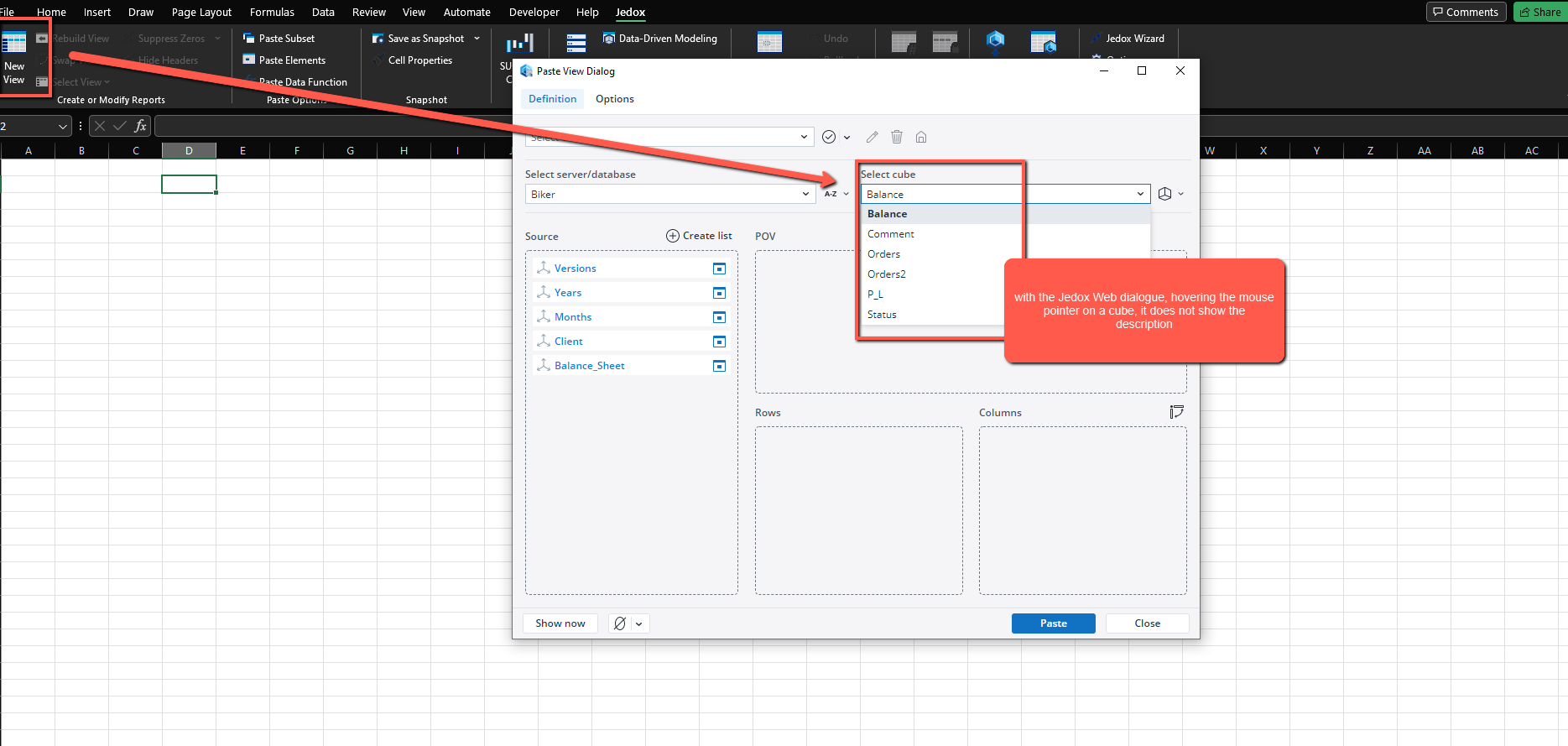Click the pencil edit icon in dialog
1568x746 pixels.
(x=873, y=137)
